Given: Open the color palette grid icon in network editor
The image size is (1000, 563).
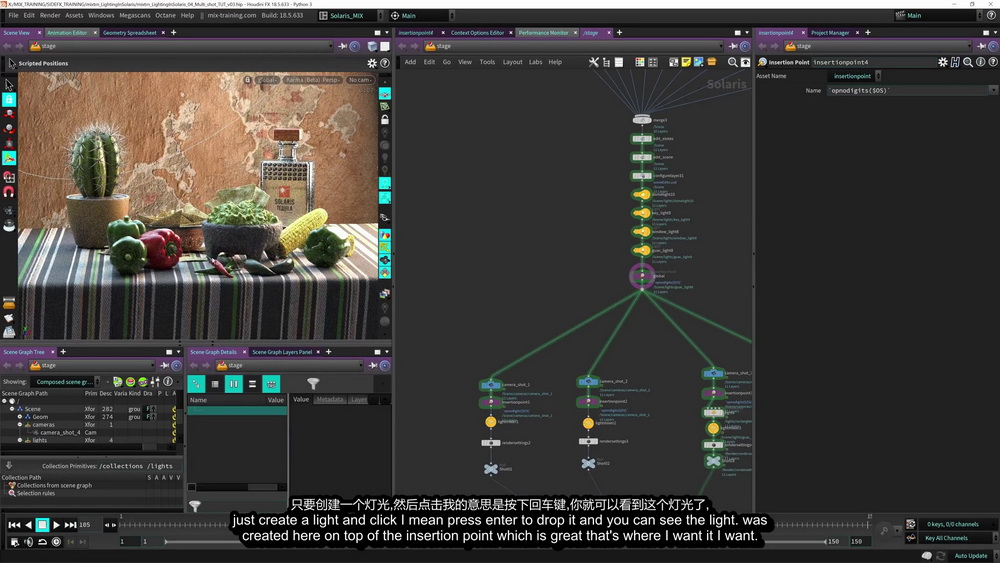Looking at the screenshot, I should point(640,62).
